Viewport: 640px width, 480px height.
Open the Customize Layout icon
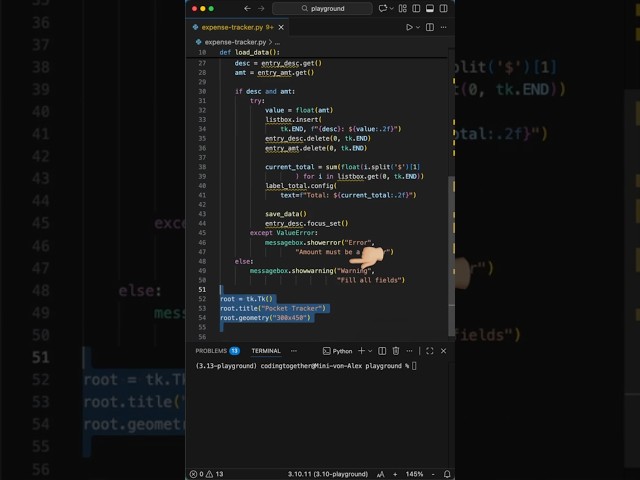tap(402, 8)
